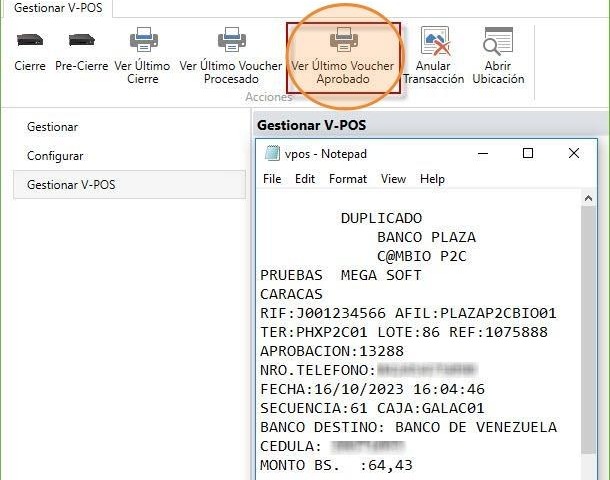Click the FECHA:16/10/2023 16:04:46 line

click(372, 390)
